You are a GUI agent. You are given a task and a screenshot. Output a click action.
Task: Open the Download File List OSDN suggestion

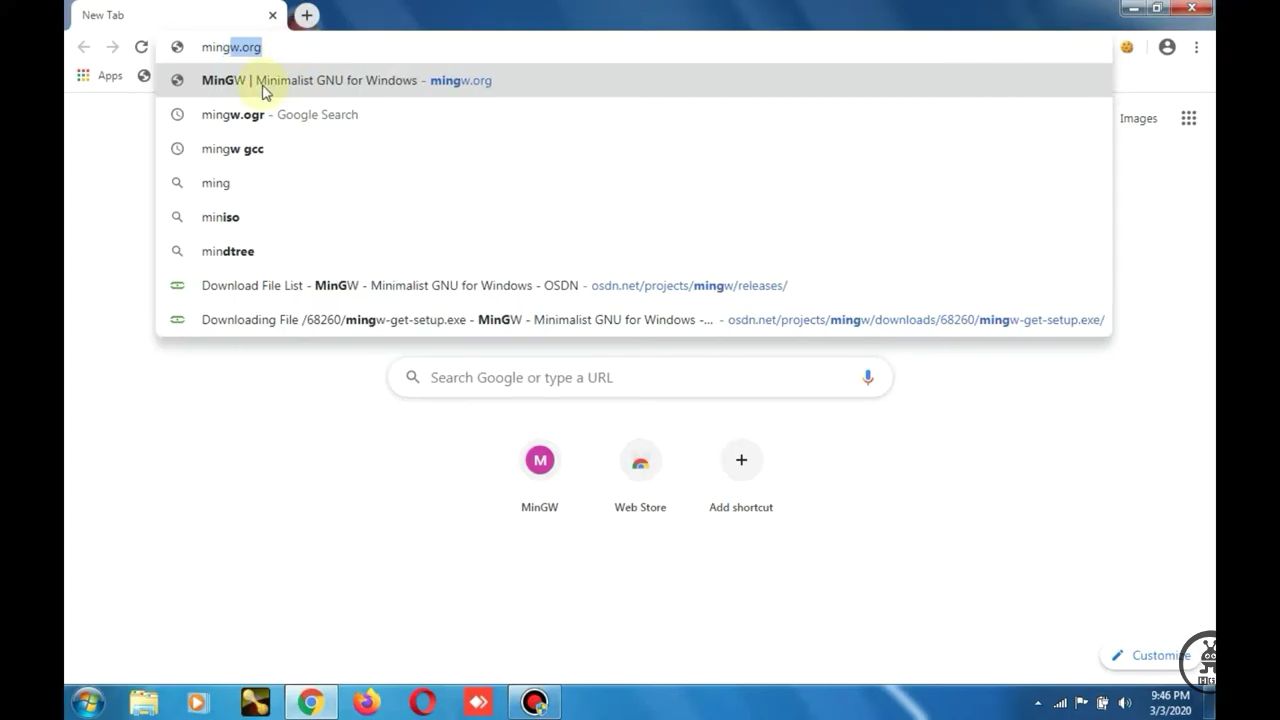(x=634, y=285)
